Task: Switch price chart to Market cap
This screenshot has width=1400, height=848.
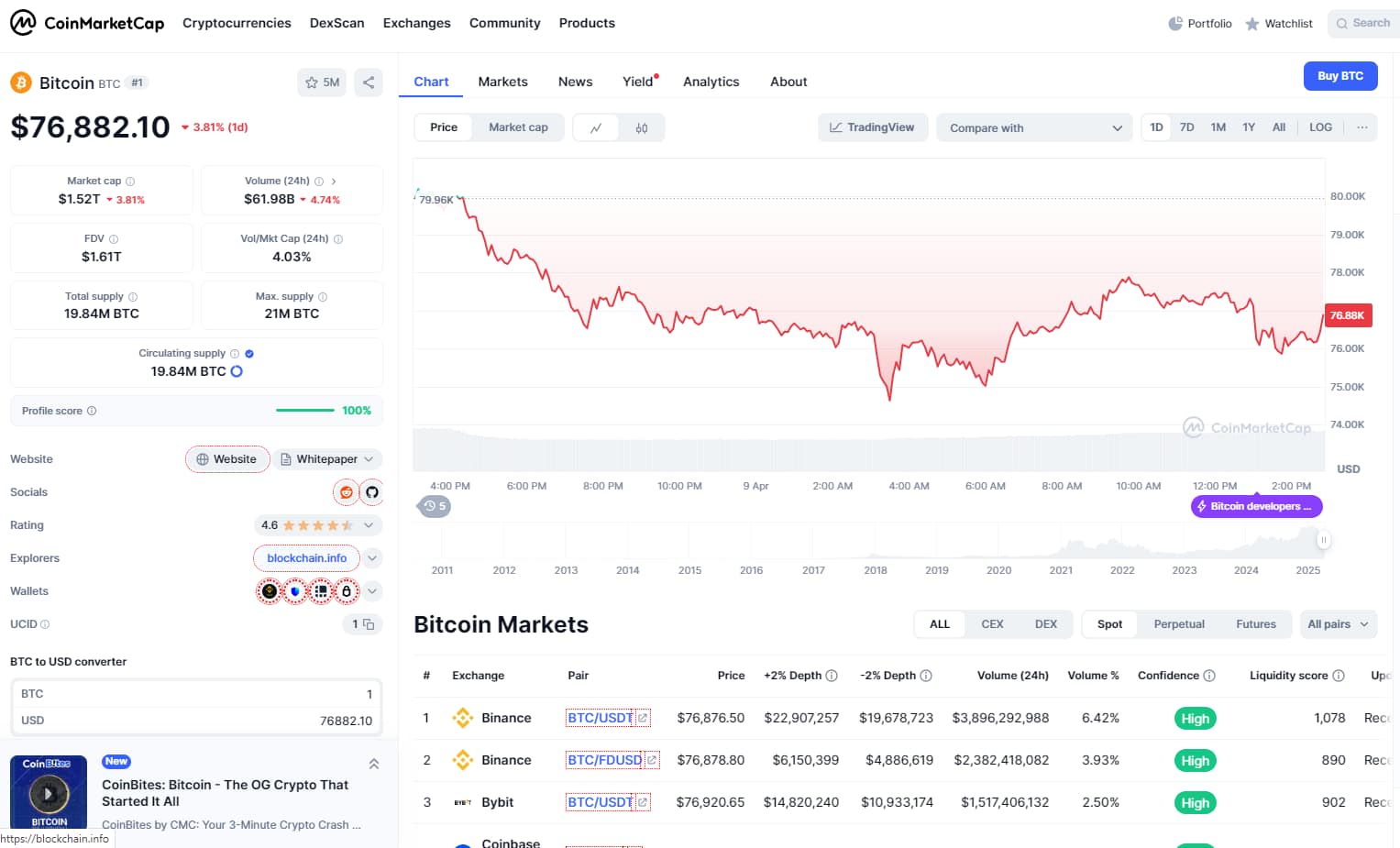Action: click(518, 127)
